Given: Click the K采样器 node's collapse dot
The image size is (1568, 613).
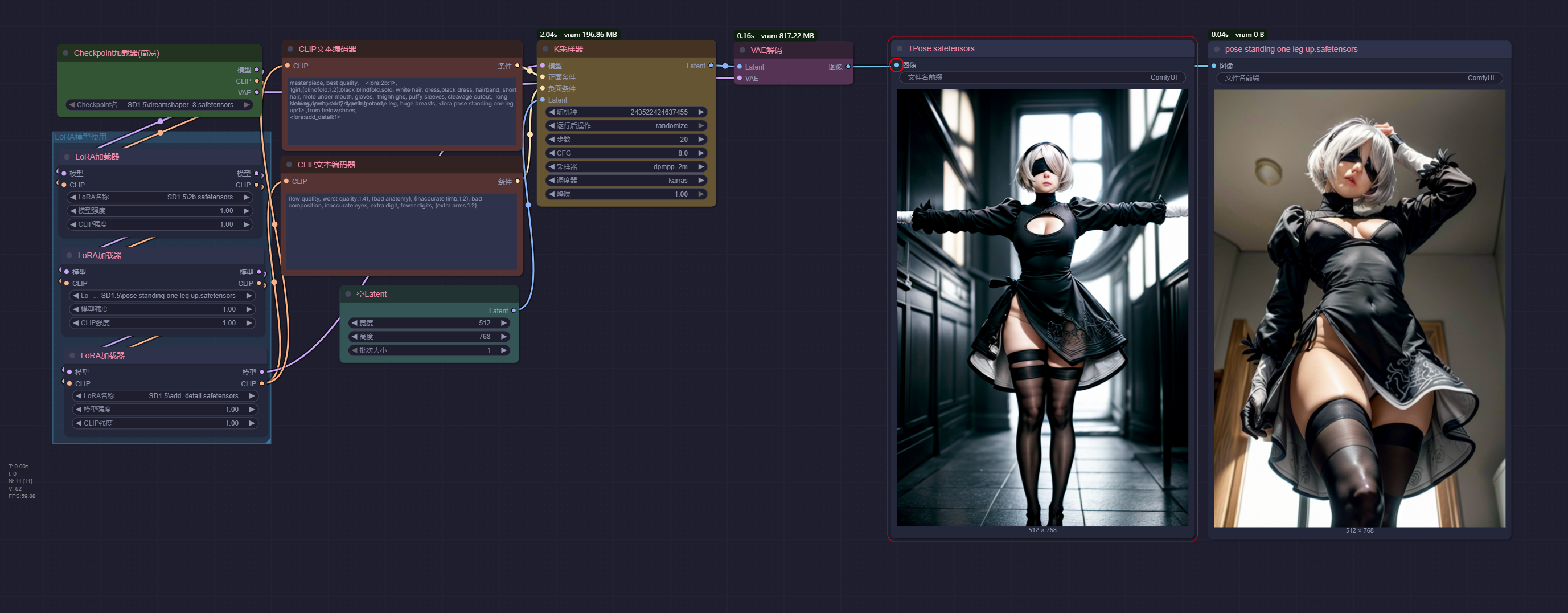Looking at the screenshot, I should pos(545,49).
